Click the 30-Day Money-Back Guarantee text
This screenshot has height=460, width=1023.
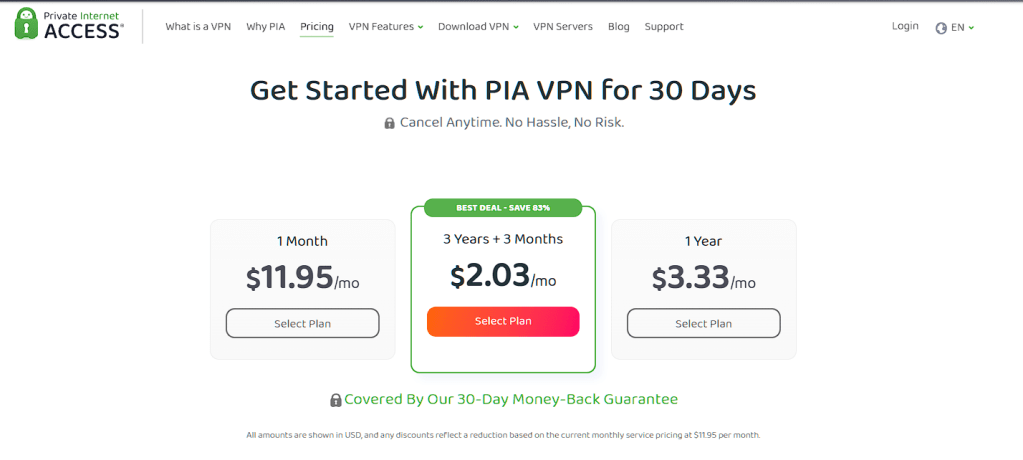(511, 399)
